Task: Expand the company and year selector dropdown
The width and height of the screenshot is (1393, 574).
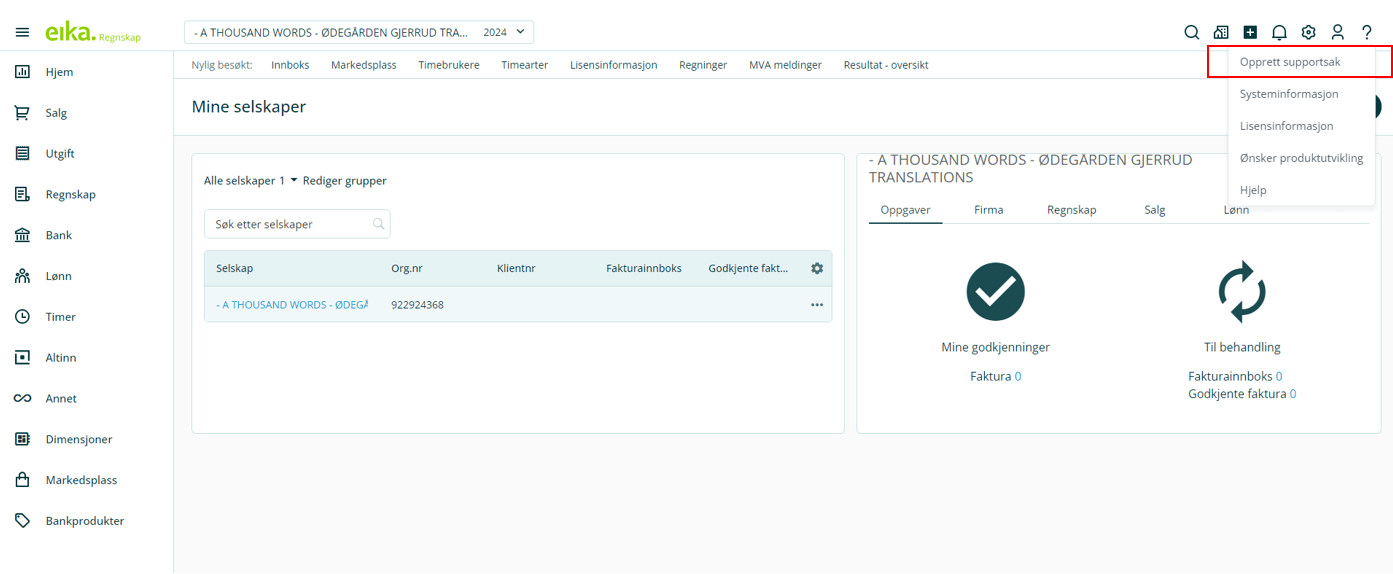Action: [x=358, y=32]
